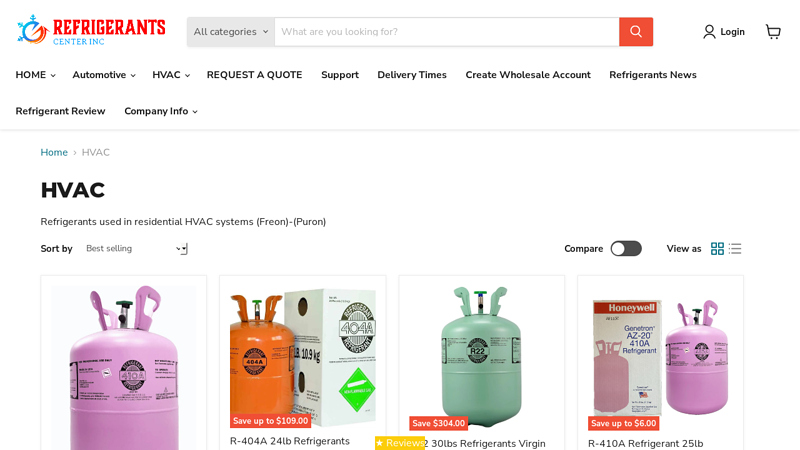Focus the What are you looking for search field
The image size is (800, 450).
[x=447, y=32]
